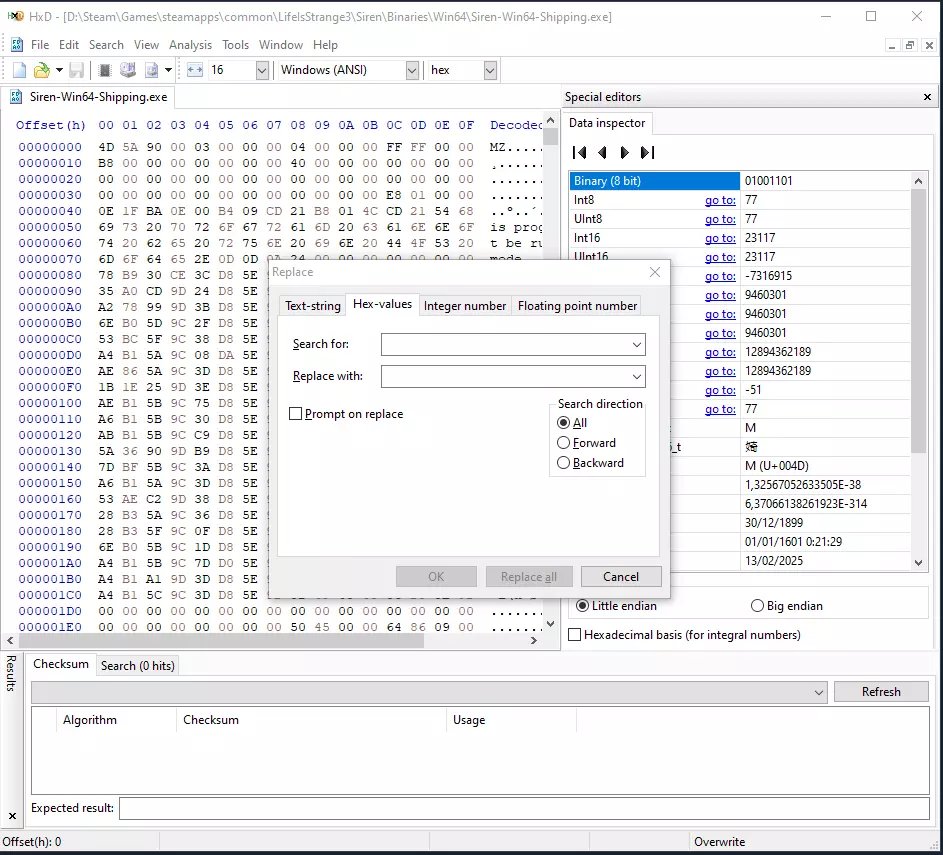Switch to the Text-string tab
The image size is (943, 855).
coord(312,306)
